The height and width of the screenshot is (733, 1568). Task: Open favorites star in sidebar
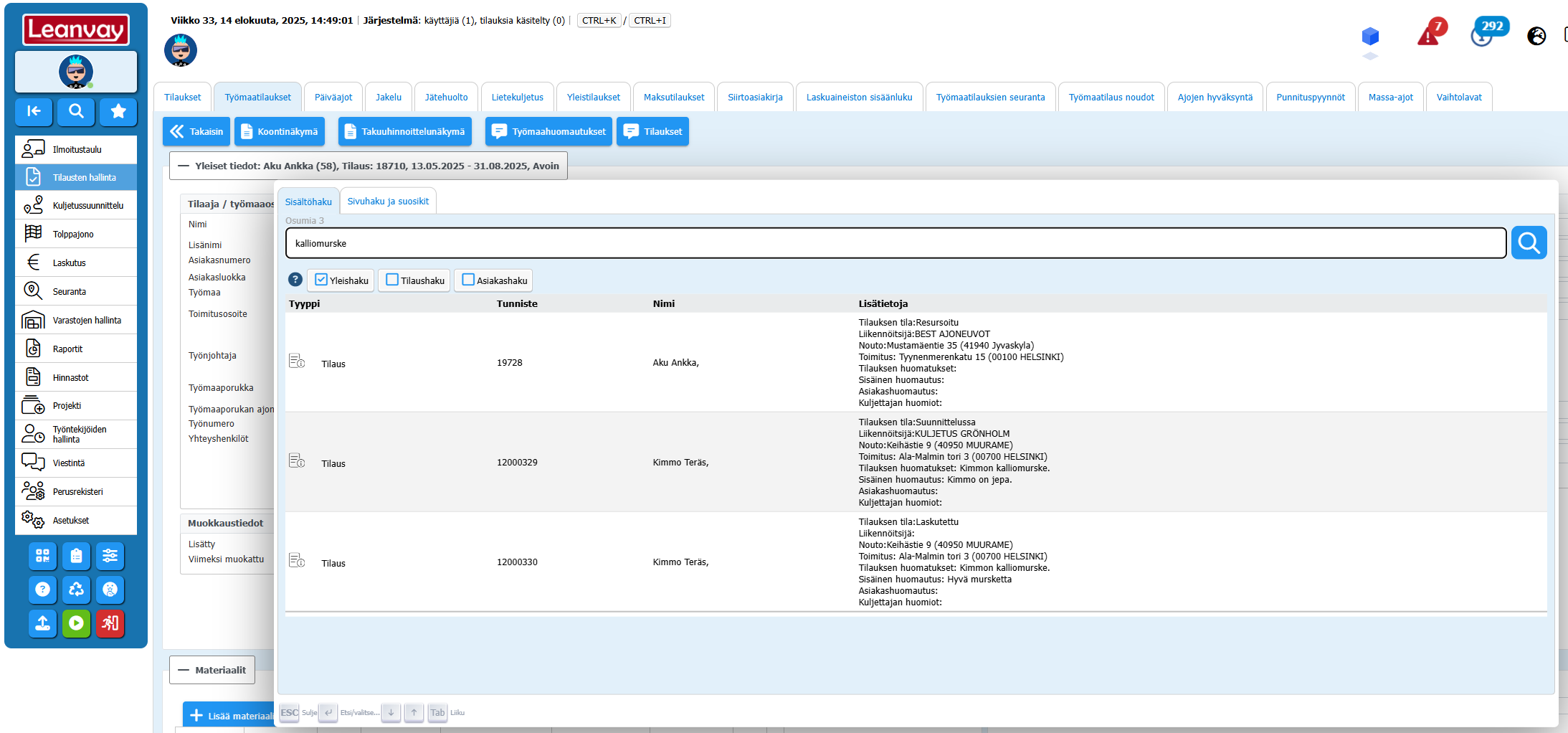click(118, 111)
